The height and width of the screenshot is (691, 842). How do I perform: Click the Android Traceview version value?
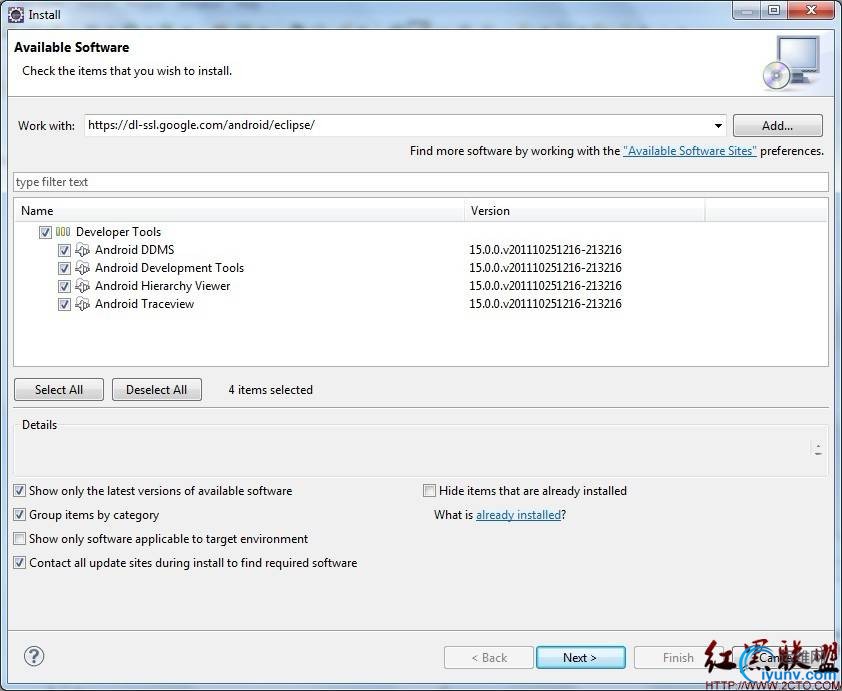coord(545,304)
